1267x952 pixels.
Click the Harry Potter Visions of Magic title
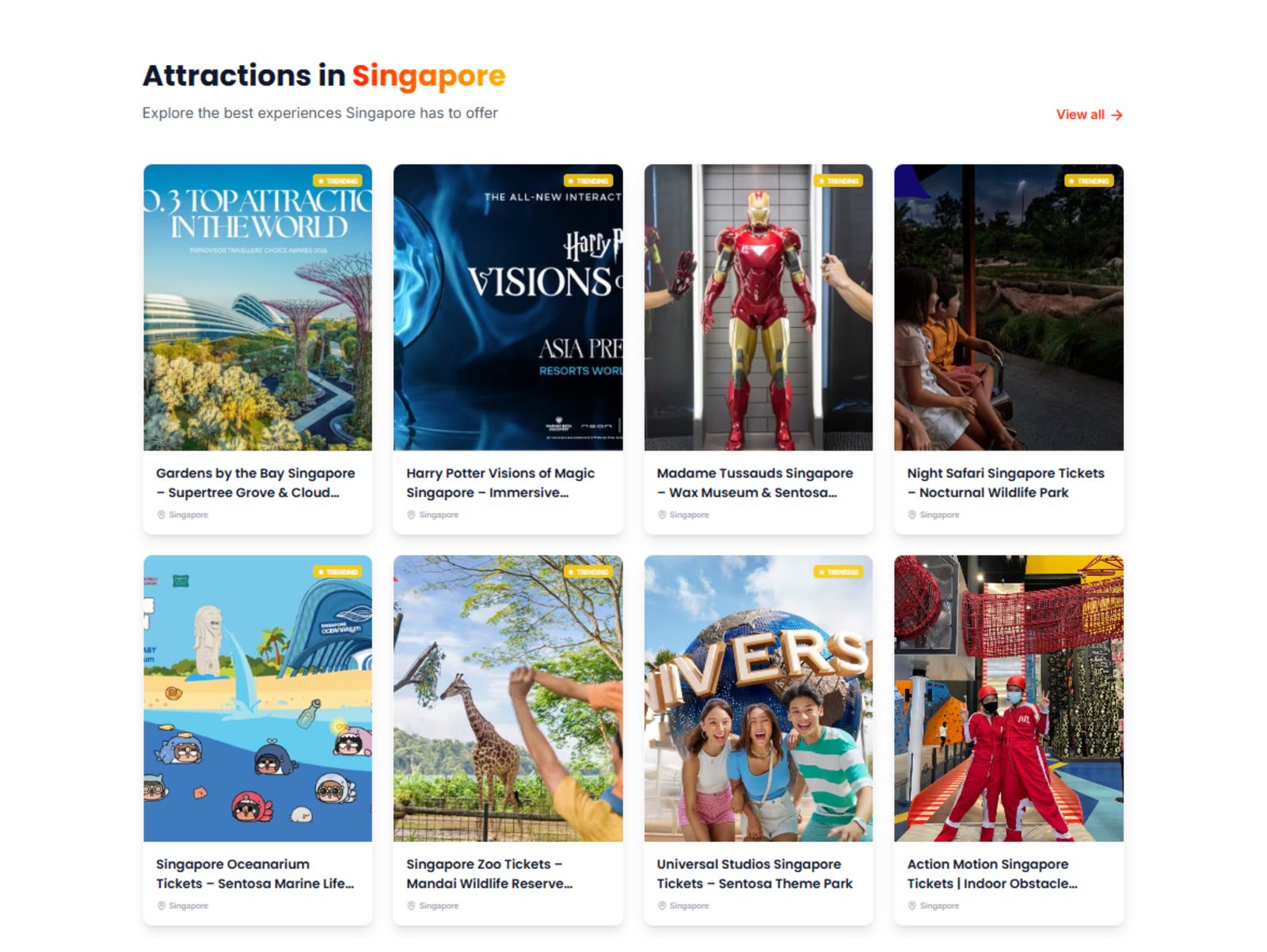(x=500, y=482)
